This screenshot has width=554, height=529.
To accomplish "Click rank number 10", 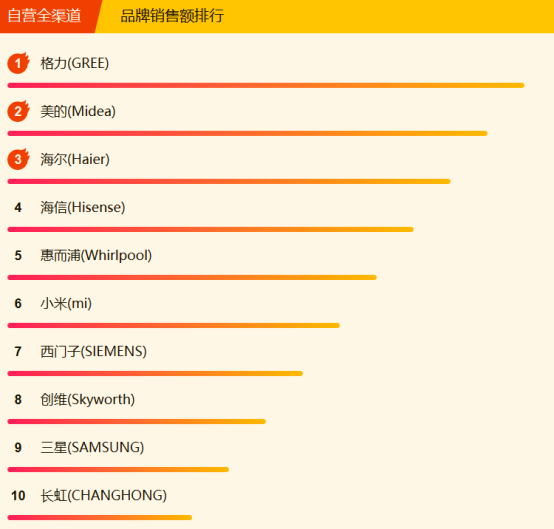I will (18, 496).
